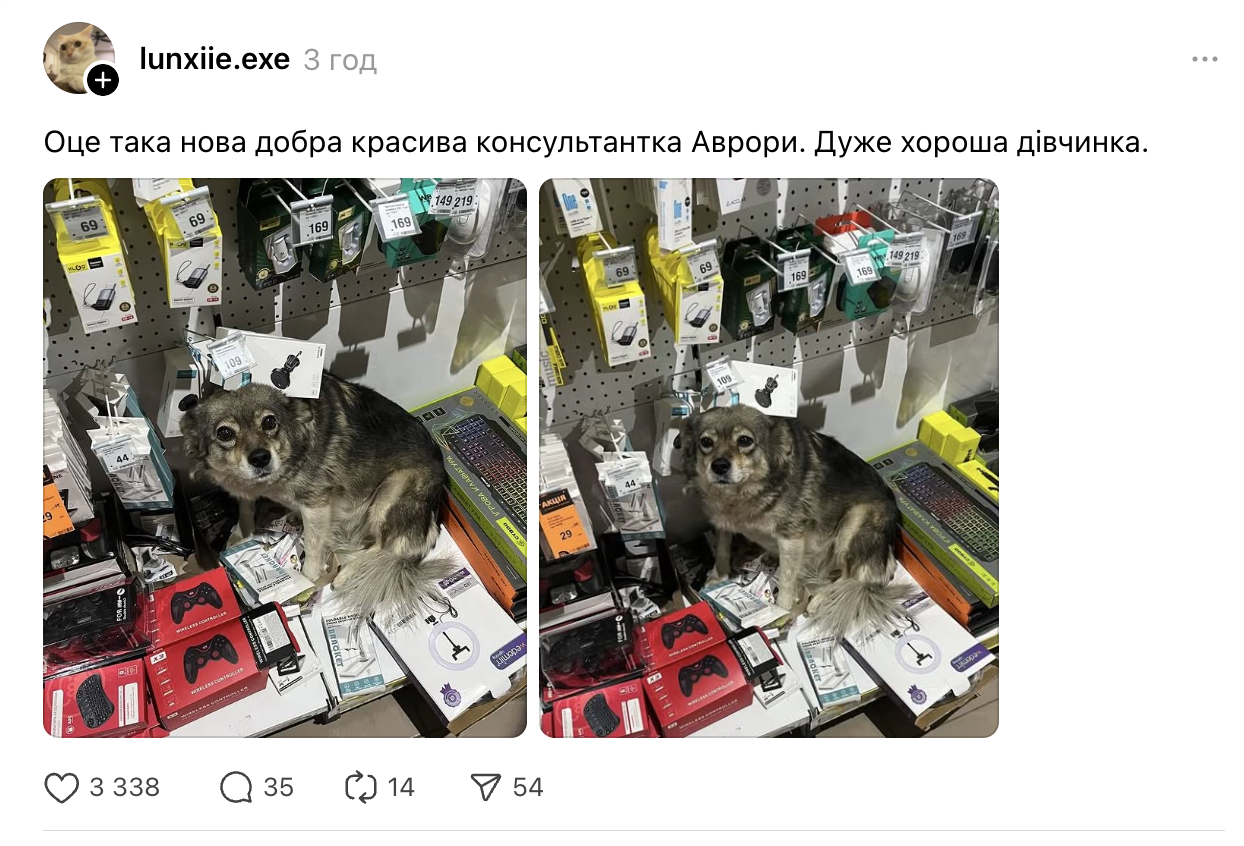
Task: Follow lunxiie.exe via the plus badge
Action: 103,80
